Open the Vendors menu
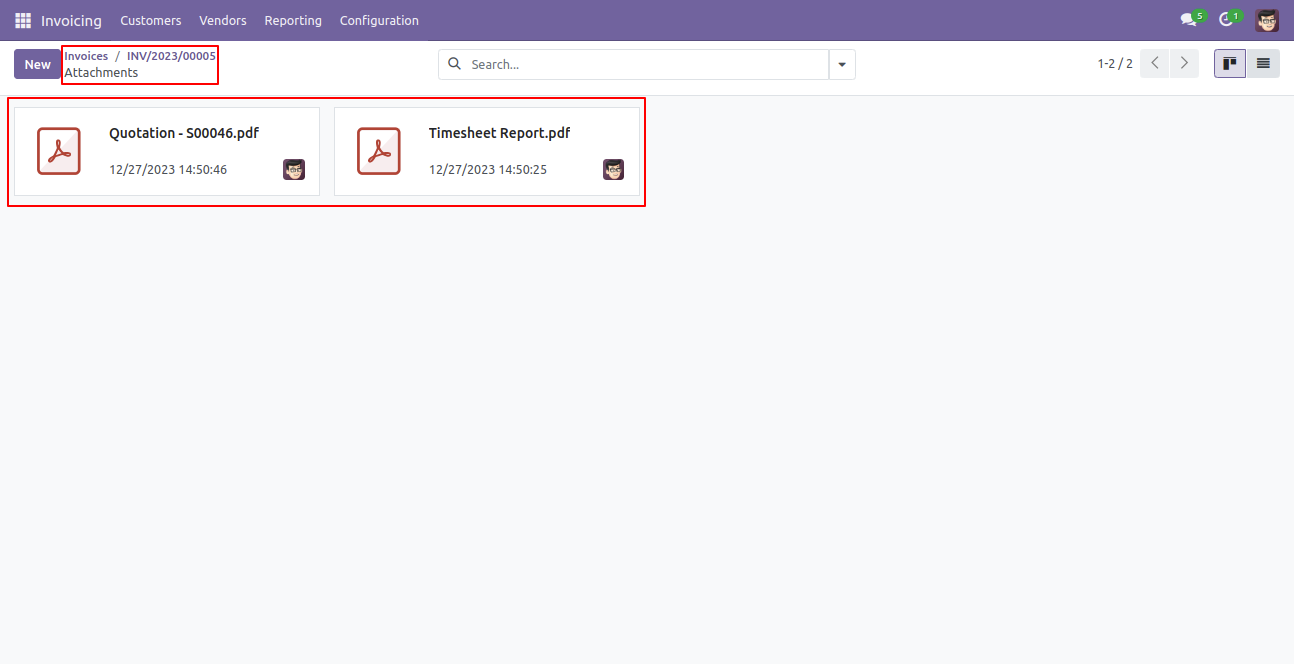Viewport: 1294px width, 664px height. coord(223,20)
